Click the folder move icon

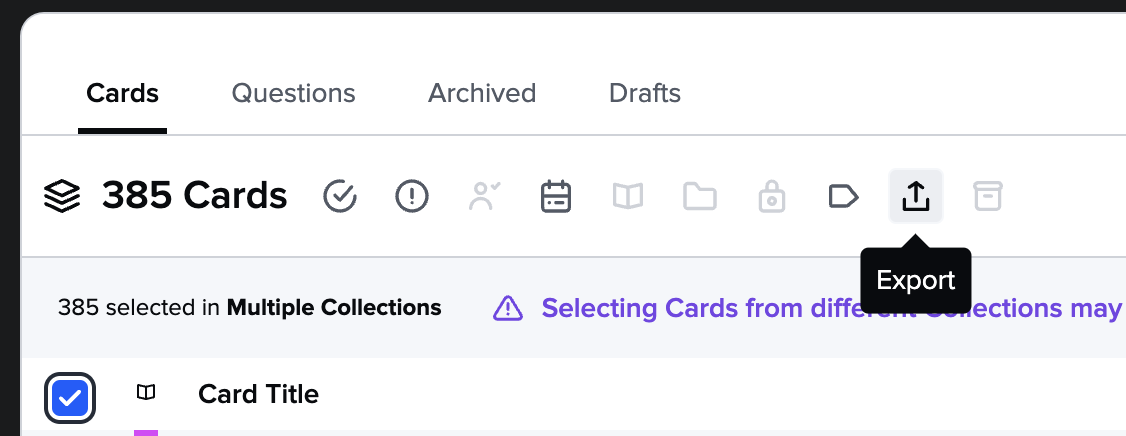click(x=700, y=196)
